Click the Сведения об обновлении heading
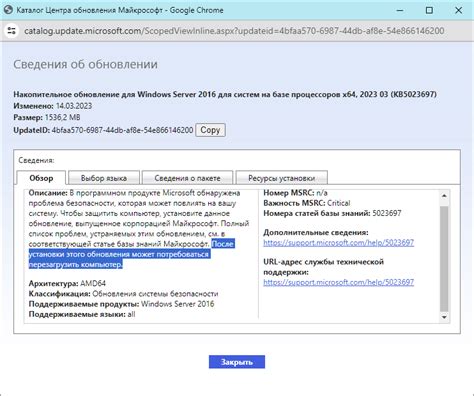474x396 pixels. point(85,64)
